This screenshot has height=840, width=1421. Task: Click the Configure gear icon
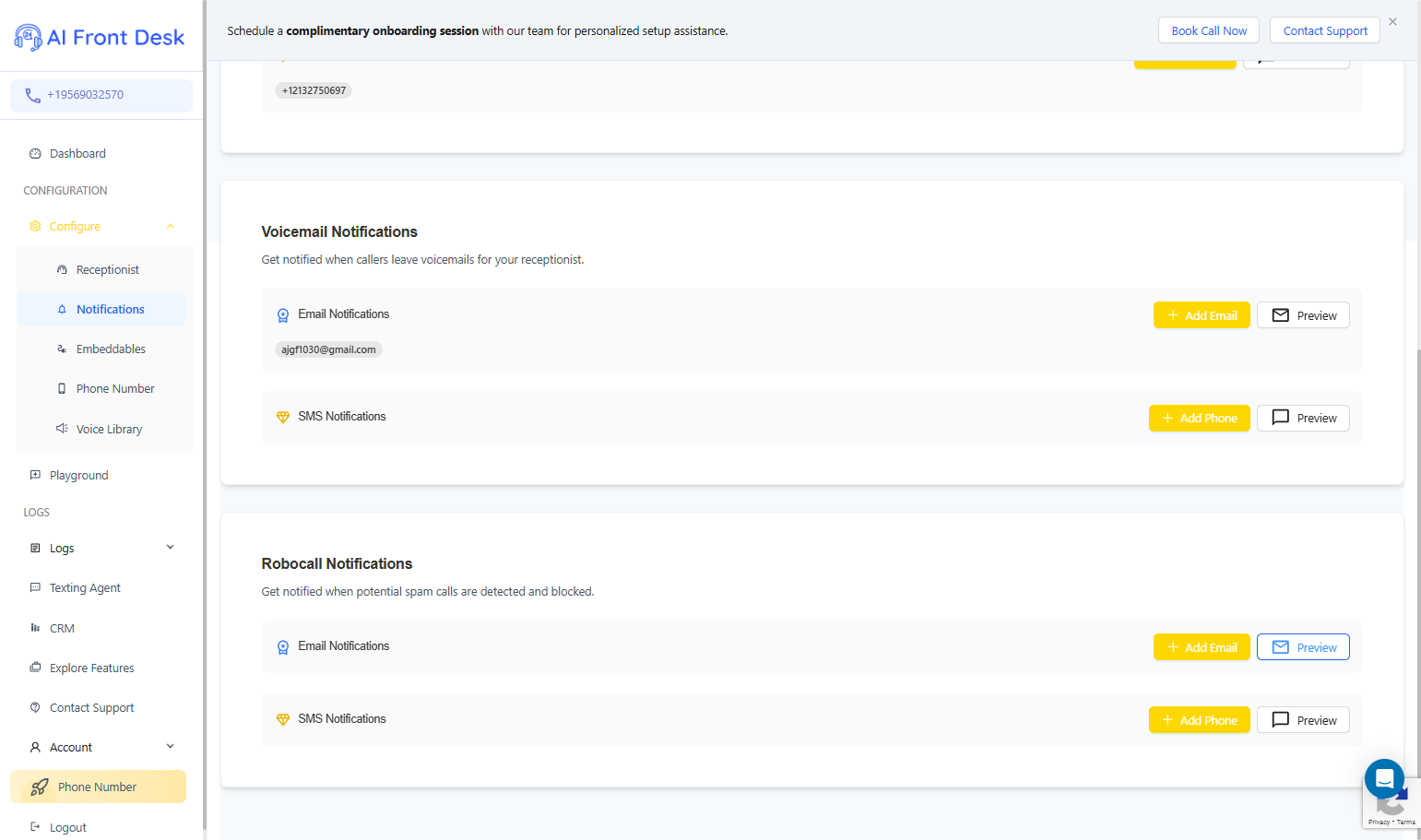[x=35, y=227]
